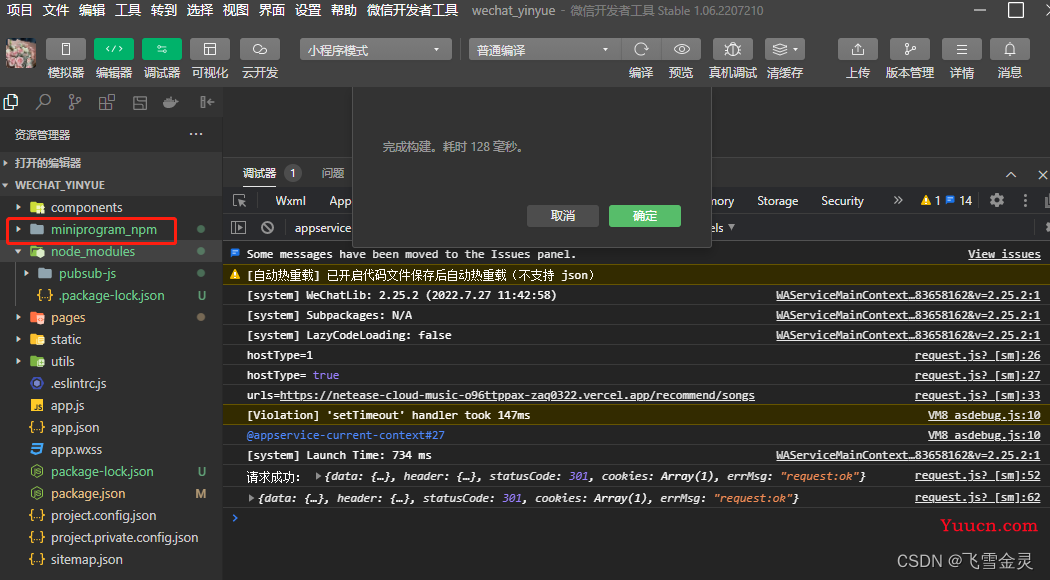Open the 项目 menu

[19, 10]
